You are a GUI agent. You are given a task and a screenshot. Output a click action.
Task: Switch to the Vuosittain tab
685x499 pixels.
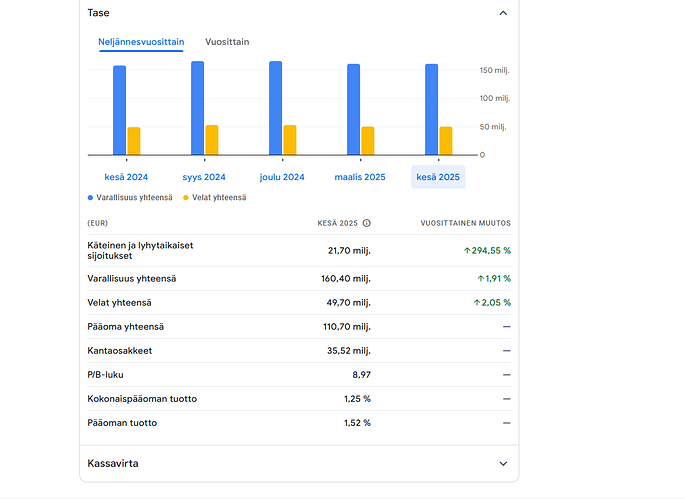[227, 42]
